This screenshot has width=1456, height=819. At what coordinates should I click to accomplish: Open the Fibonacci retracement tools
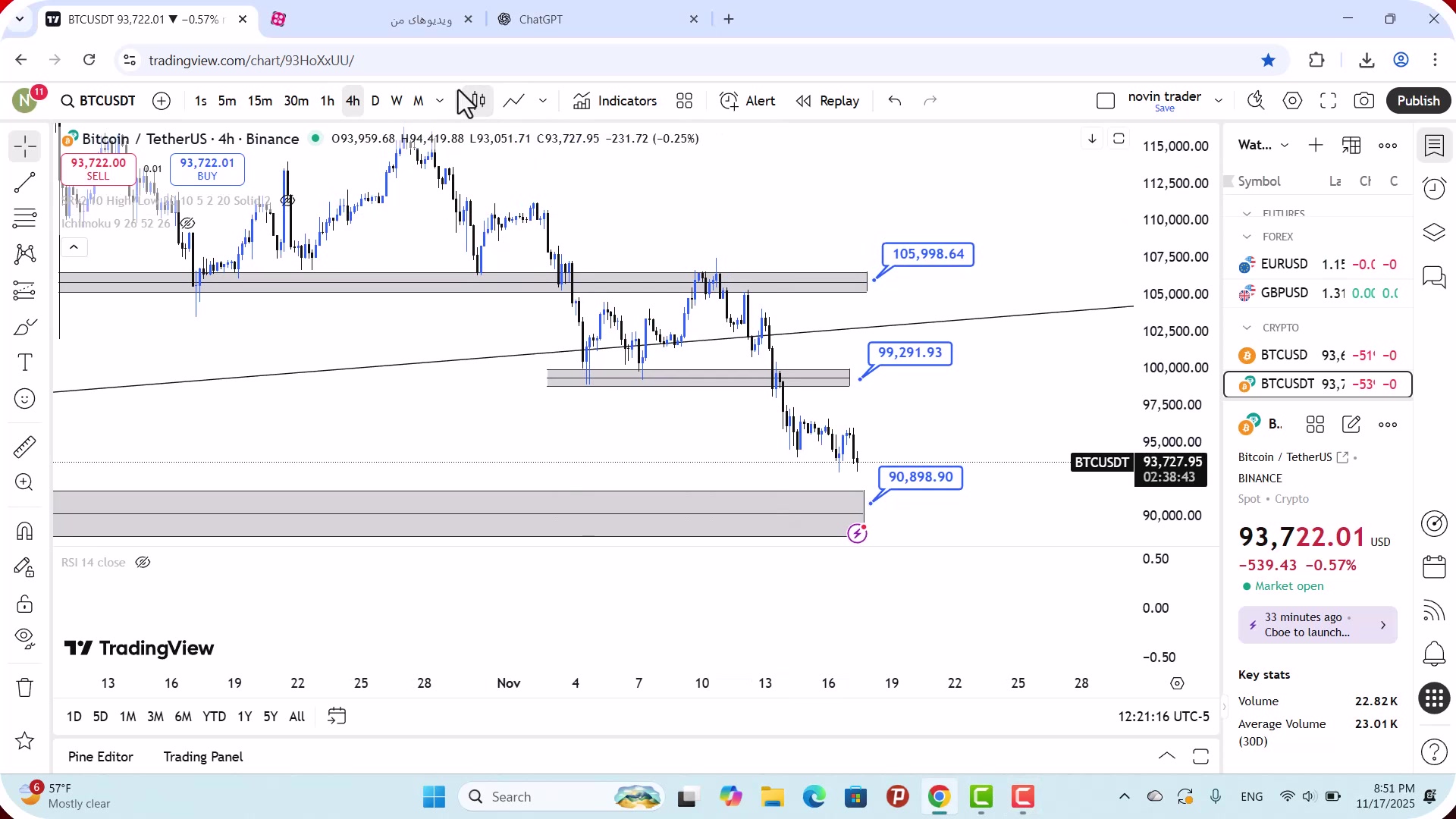[25, 218]
